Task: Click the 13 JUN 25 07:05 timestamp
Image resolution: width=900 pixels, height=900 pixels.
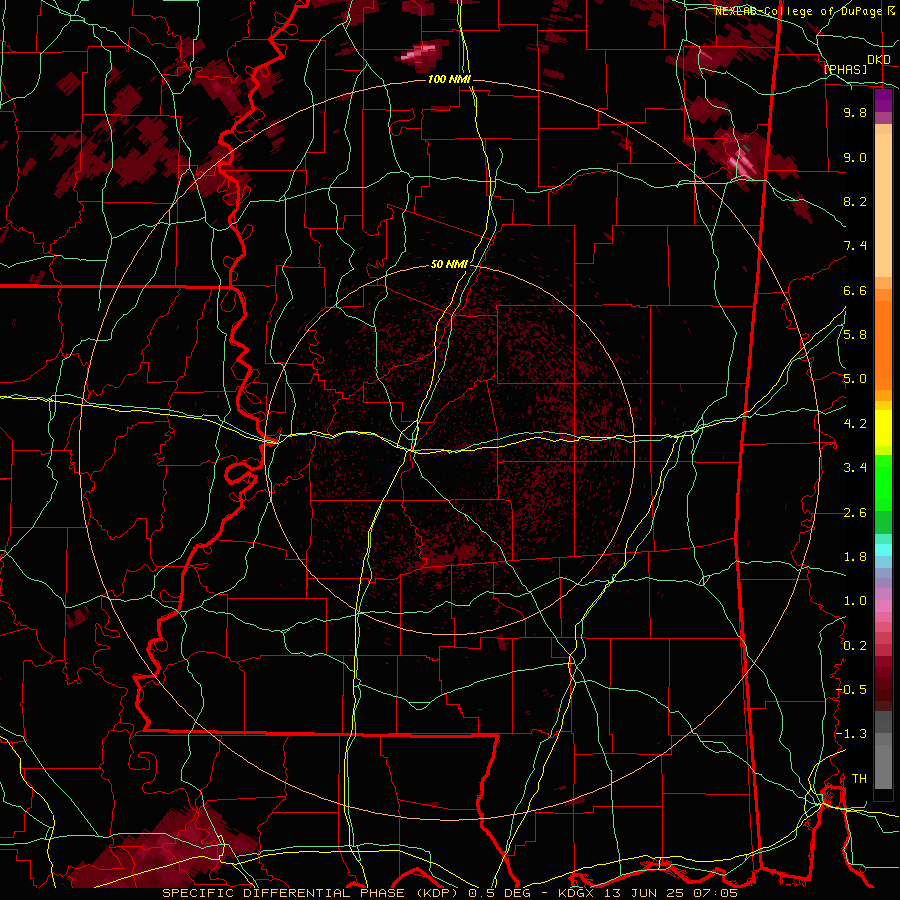Action: pos(670,893)
